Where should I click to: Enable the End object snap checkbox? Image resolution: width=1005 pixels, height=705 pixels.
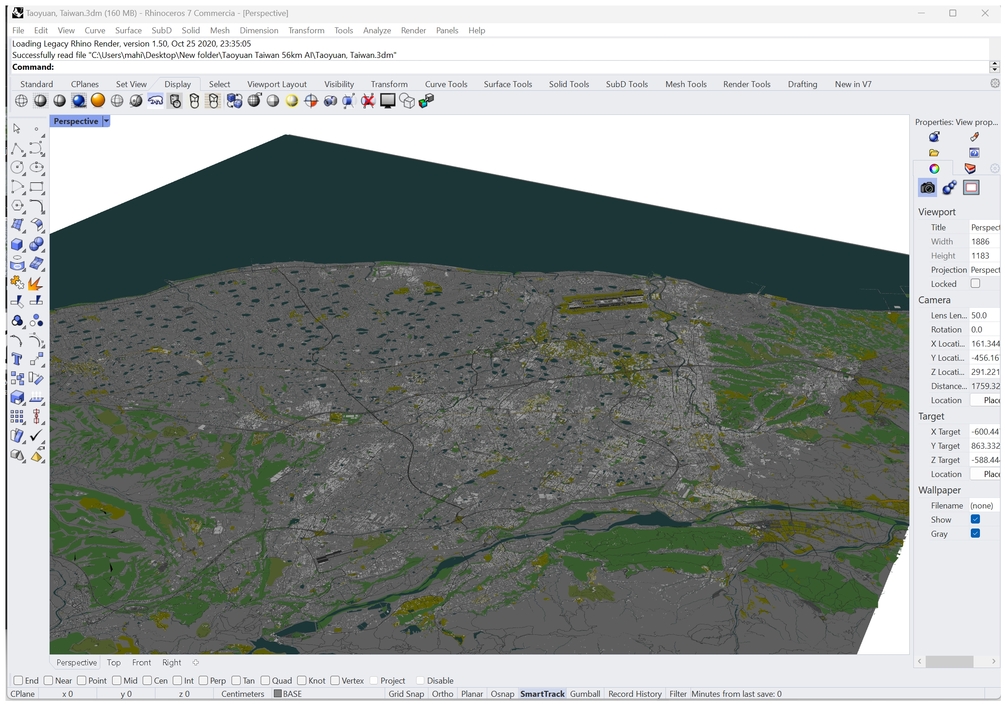[18, 681]
